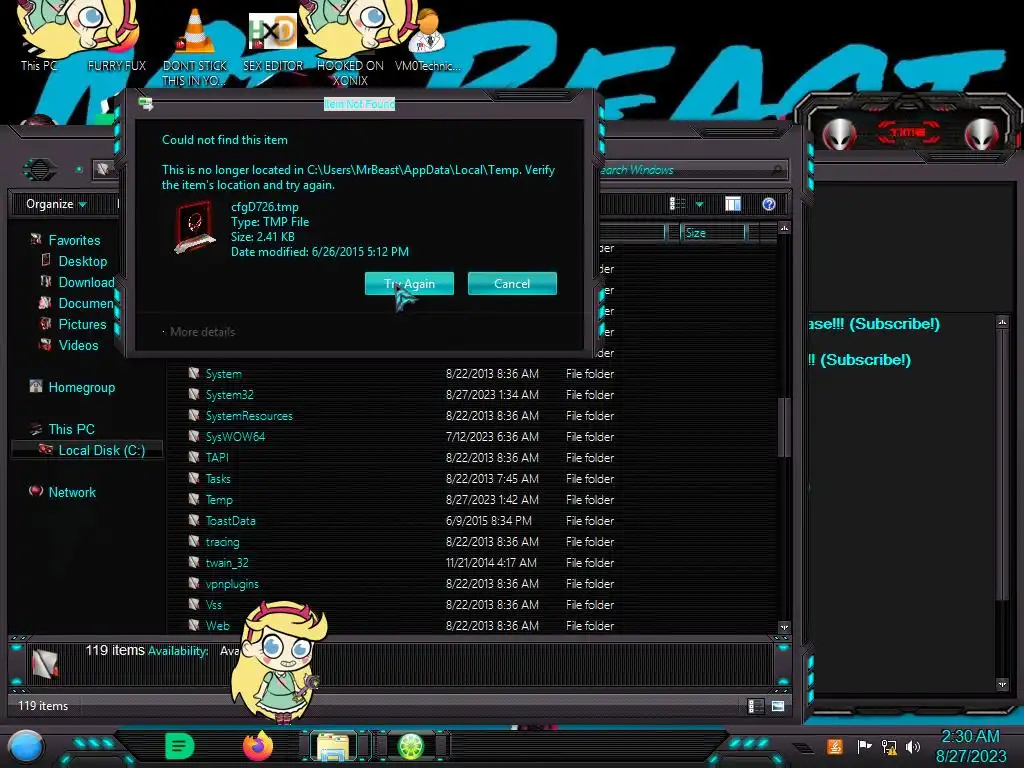Open the green chat app on taskbar

tap(180, 746)
